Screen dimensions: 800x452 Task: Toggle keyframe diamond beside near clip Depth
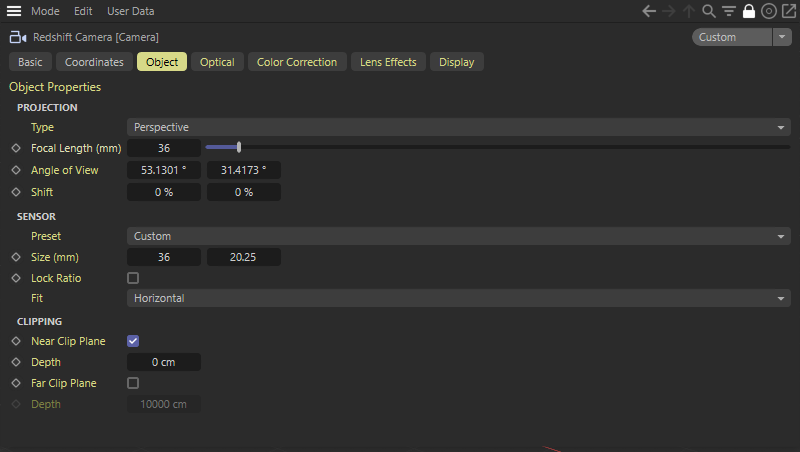(x=16, y=362)
